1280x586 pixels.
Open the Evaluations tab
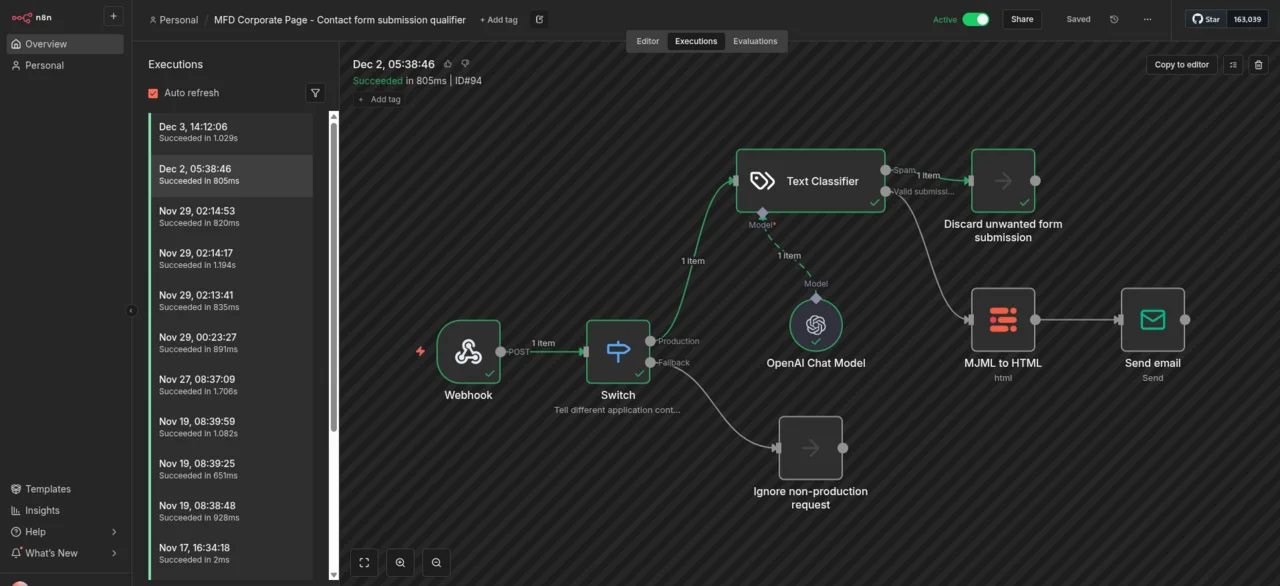tap(755, 41)
